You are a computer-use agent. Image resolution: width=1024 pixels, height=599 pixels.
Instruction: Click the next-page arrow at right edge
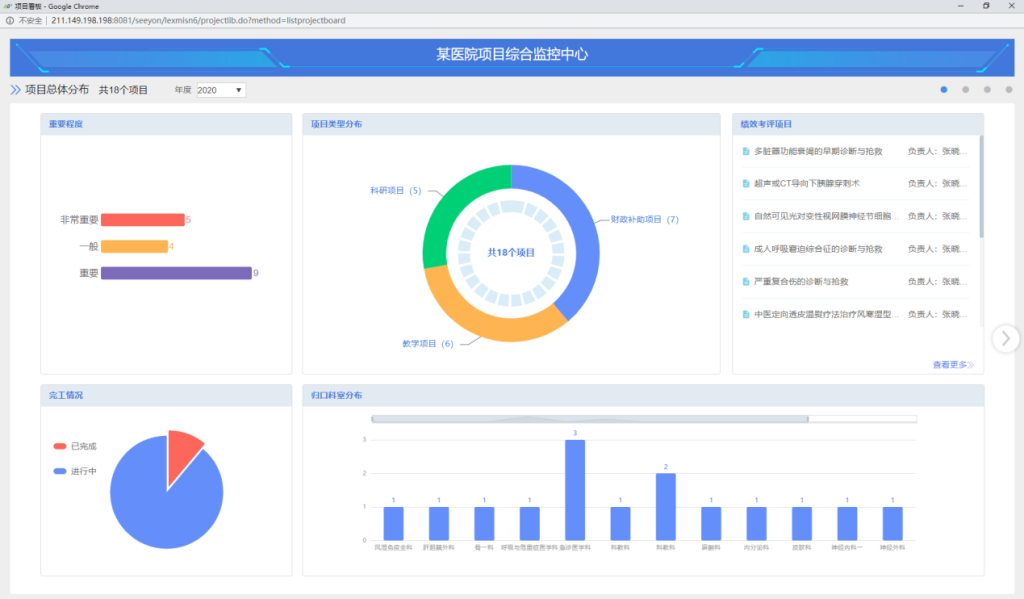(1005, 339)
